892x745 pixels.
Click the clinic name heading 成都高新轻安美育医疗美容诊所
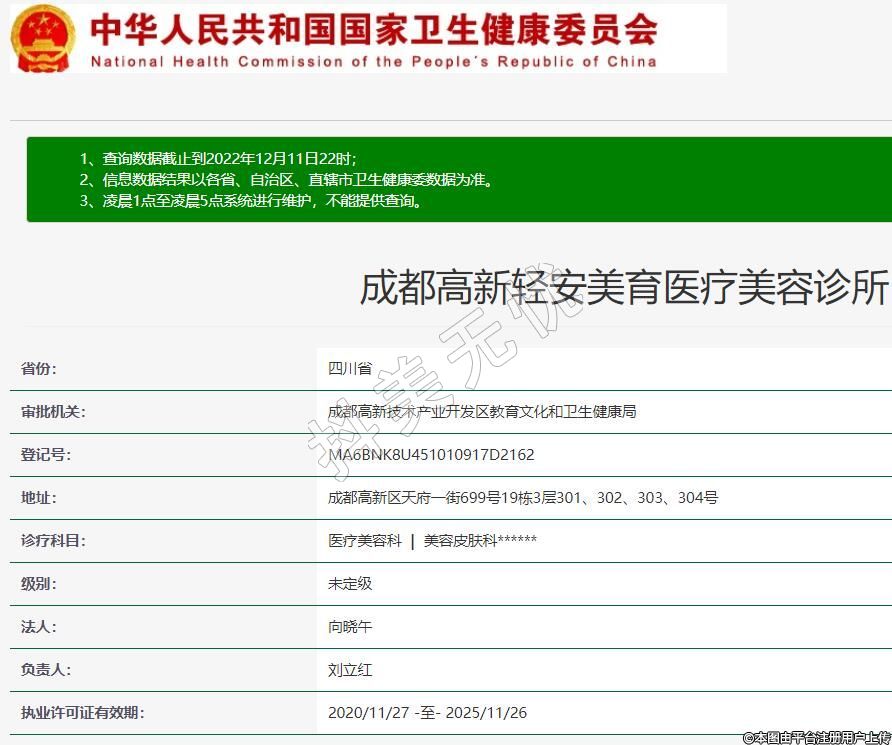[x=624, y=288]
